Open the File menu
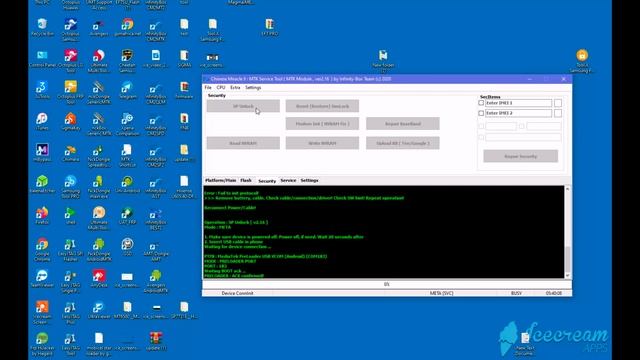The height and width of the screenshot is (360, 640). point(208,87)
